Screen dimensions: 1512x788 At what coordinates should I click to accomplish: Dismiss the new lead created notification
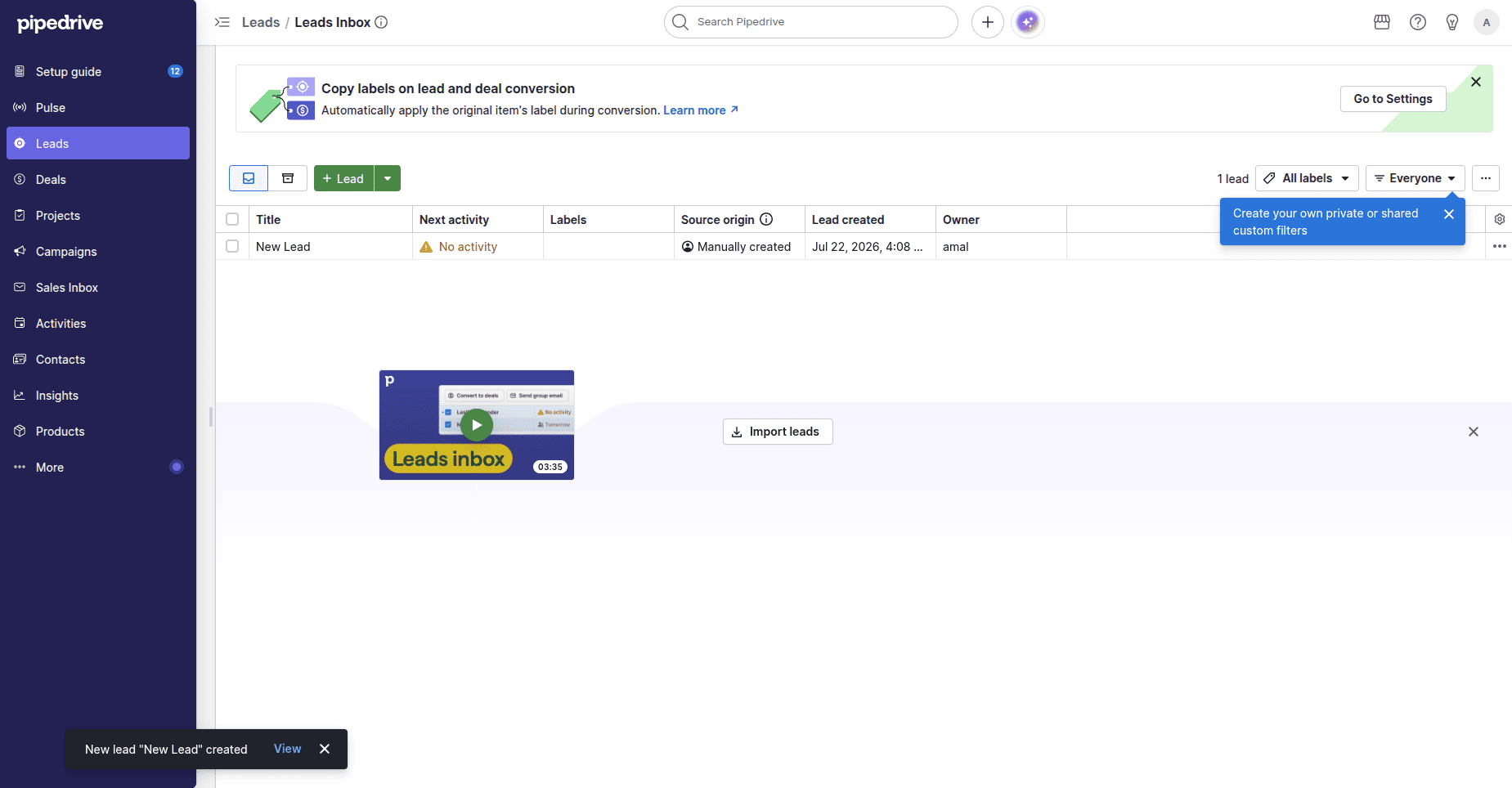325,749
